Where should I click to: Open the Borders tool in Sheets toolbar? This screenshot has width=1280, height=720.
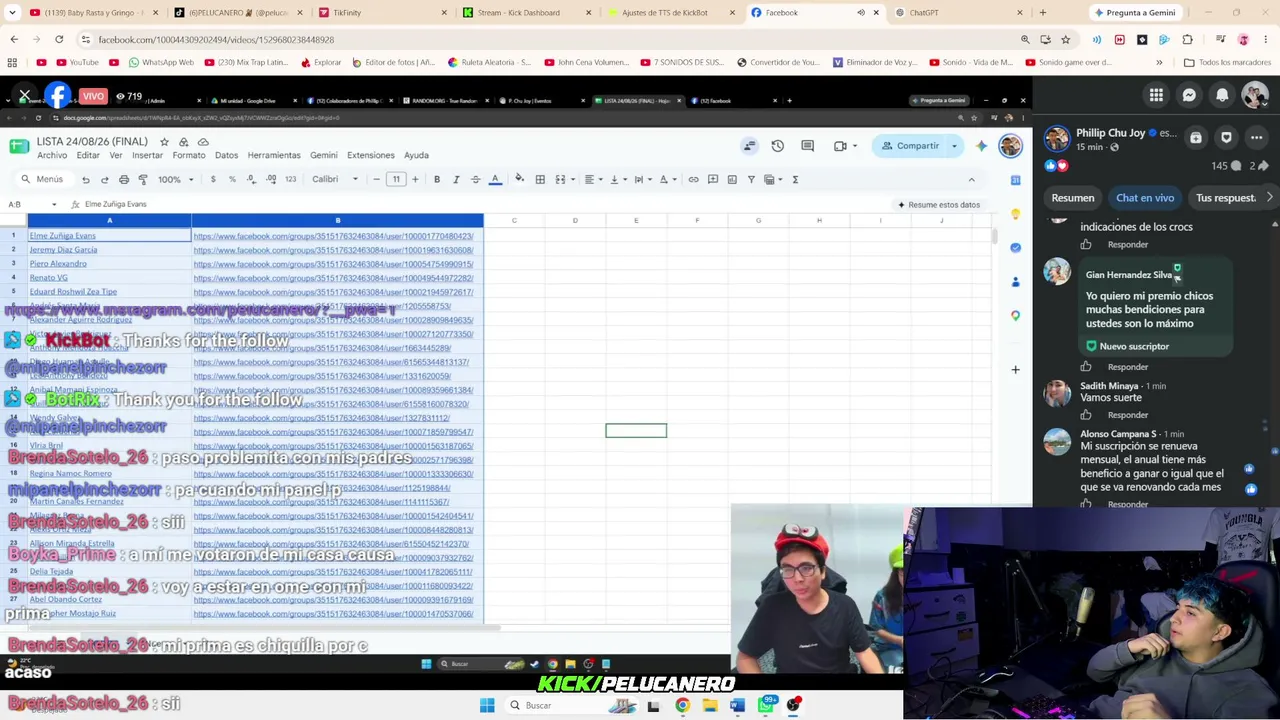[540, 180]
